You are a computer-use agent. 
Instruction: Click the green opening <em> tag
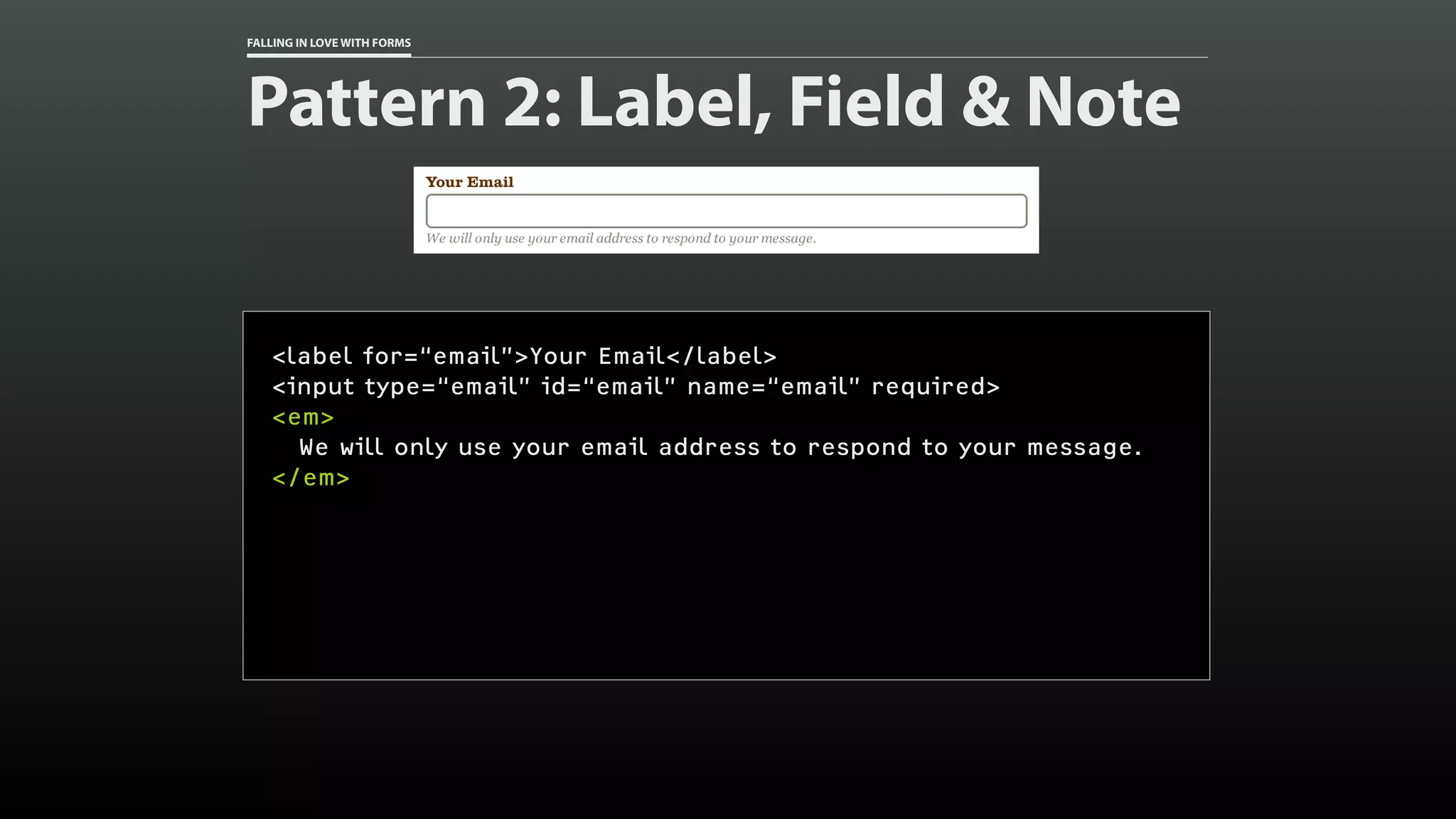303,417
